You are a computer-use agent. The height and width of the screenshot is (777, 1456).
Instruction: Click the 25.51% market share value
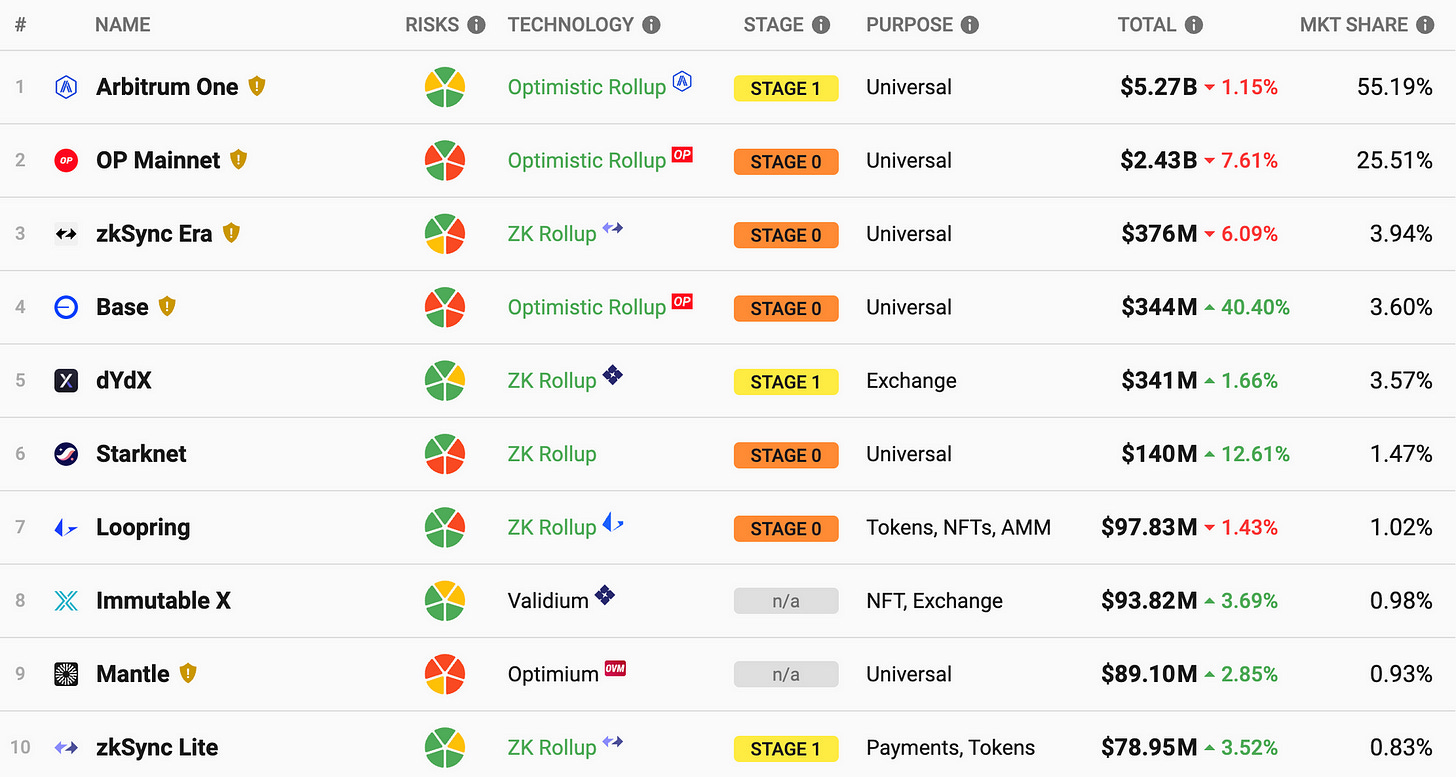(1395, 160)
